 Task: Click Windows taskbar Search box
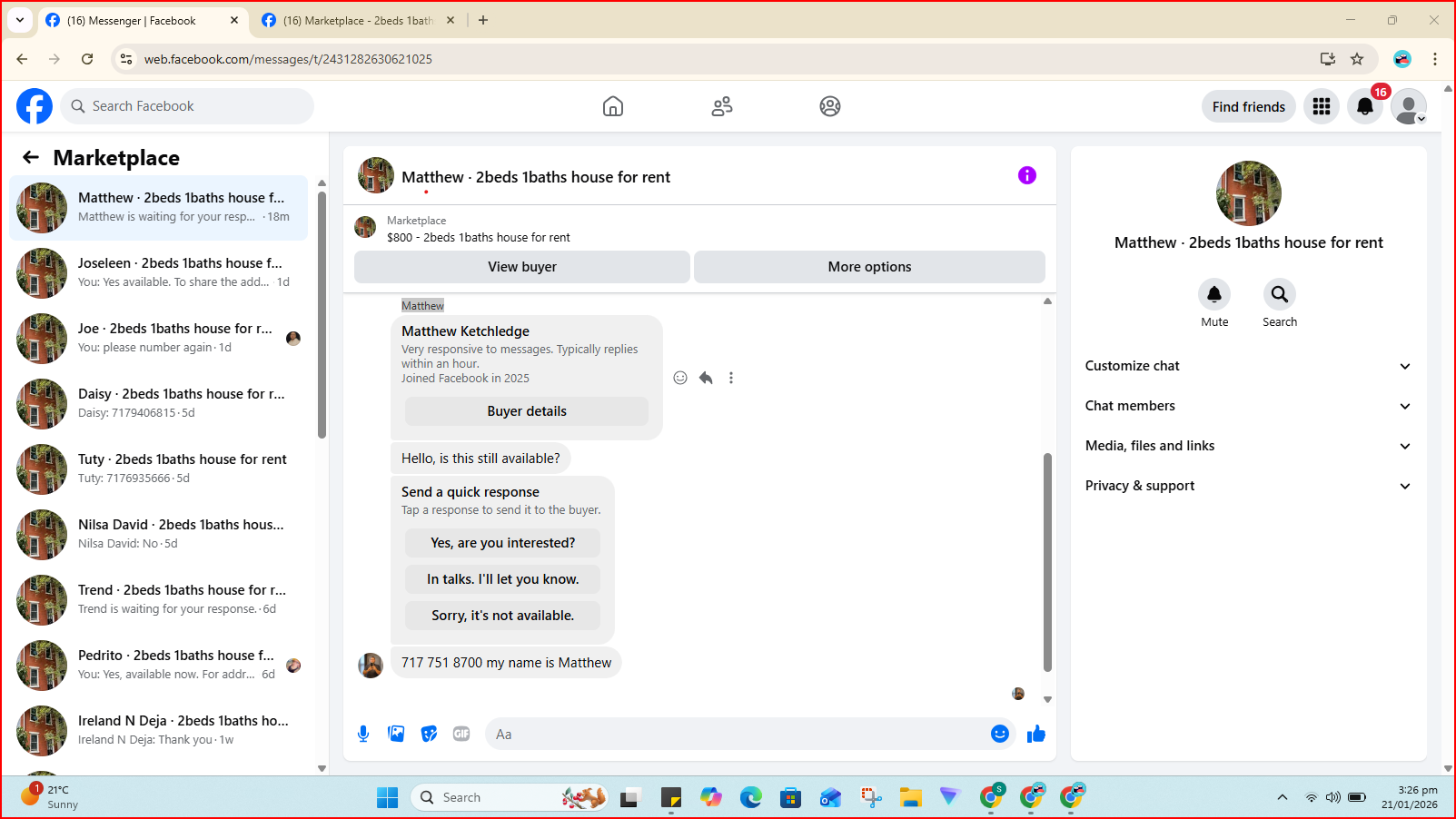click(x=509, y=797)
